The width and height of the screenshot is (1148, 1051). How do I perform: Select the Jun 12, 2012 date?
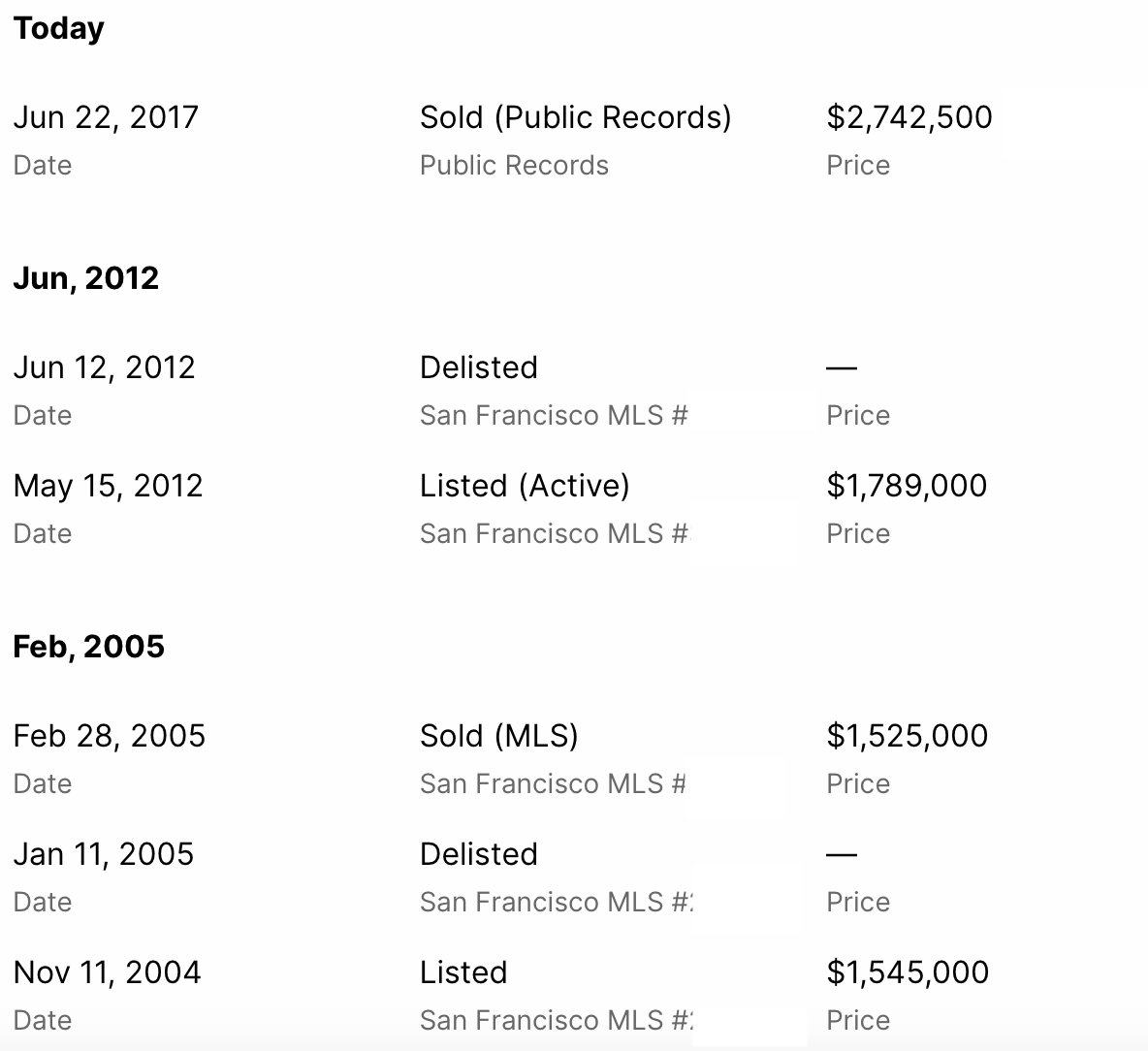tap(104, 367)
